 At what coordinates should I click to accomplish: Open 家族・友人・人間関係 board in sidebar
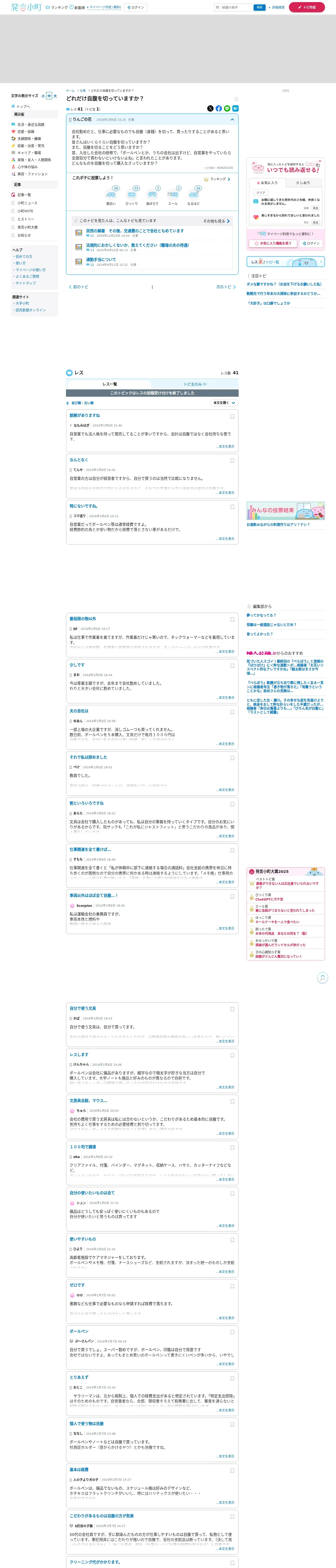pos(31,160)
